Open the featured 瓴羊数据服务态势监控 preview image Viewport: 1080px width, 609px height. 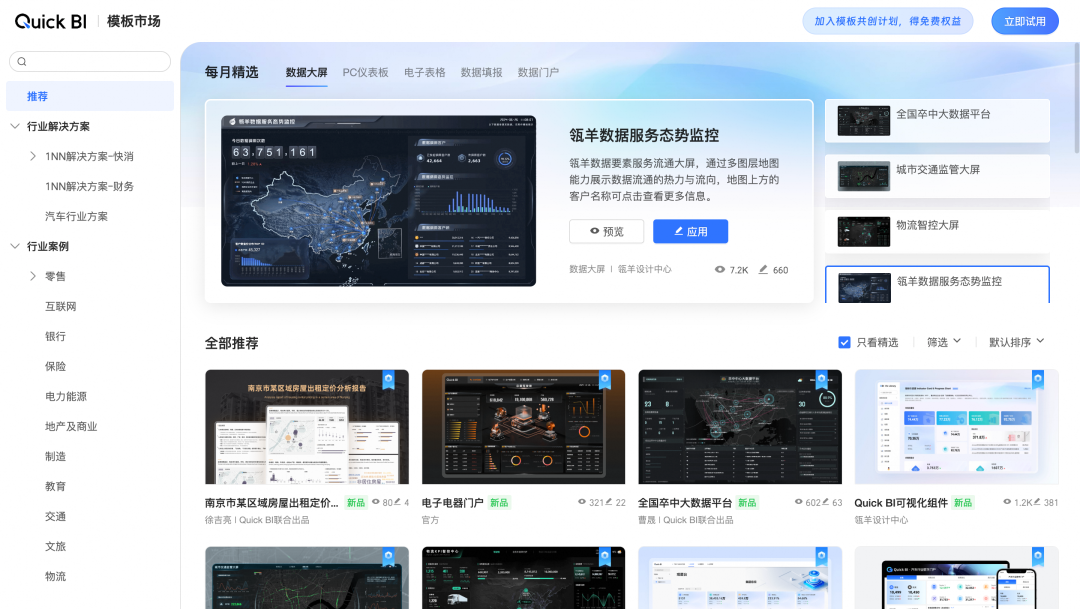378,200
